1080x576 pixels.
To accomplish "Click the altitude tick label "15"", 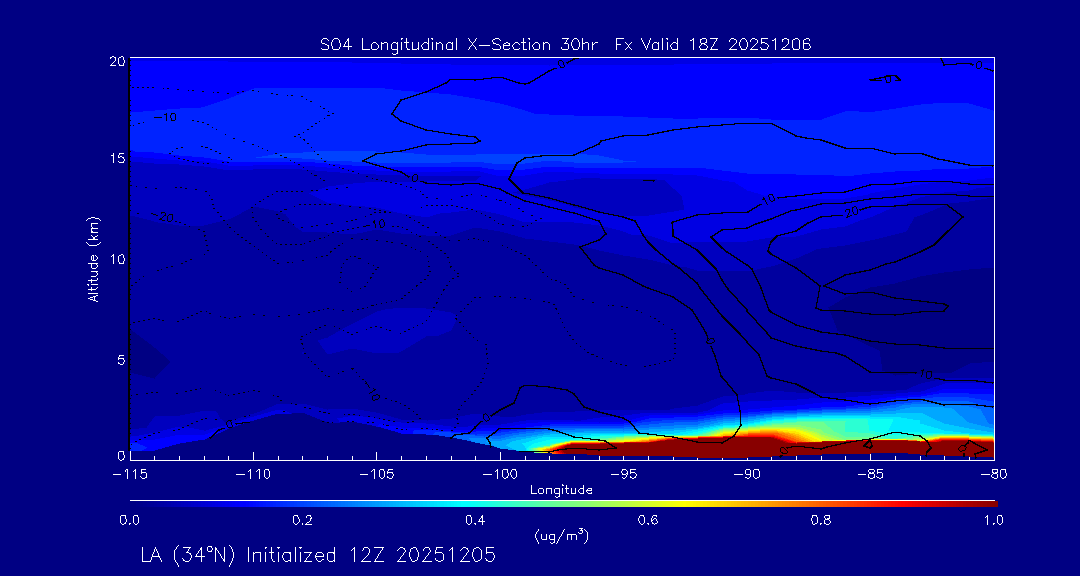I will (x=118, y=158).
